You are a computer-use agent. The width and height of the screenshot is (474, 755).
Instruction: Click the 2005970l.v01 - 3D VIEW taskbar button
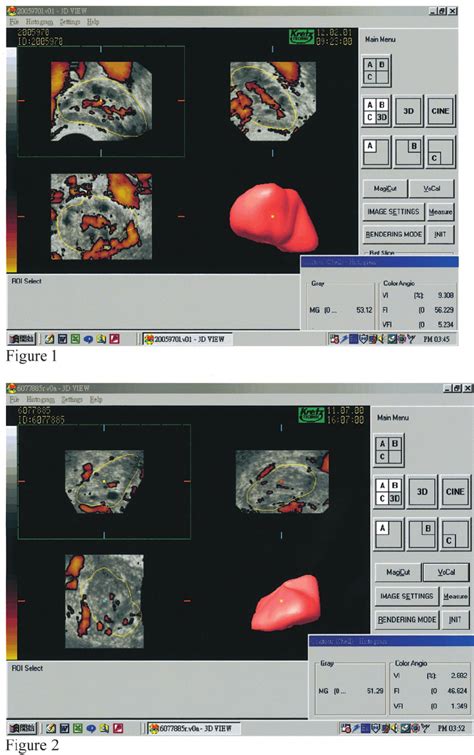coord(188,339)
